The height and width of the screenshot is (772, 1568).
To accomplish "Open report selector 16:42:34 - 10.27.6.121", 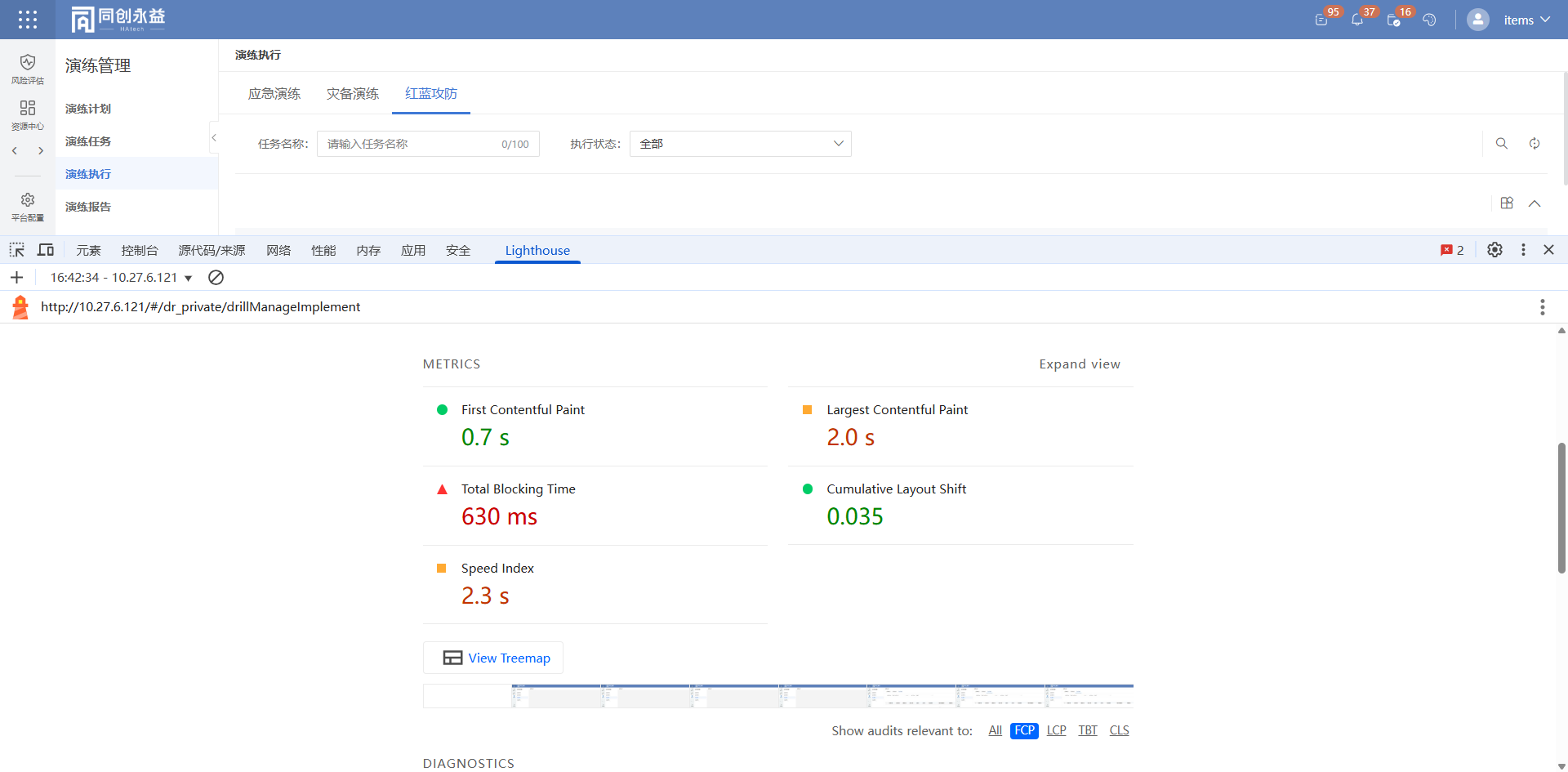I will (121, 278).
